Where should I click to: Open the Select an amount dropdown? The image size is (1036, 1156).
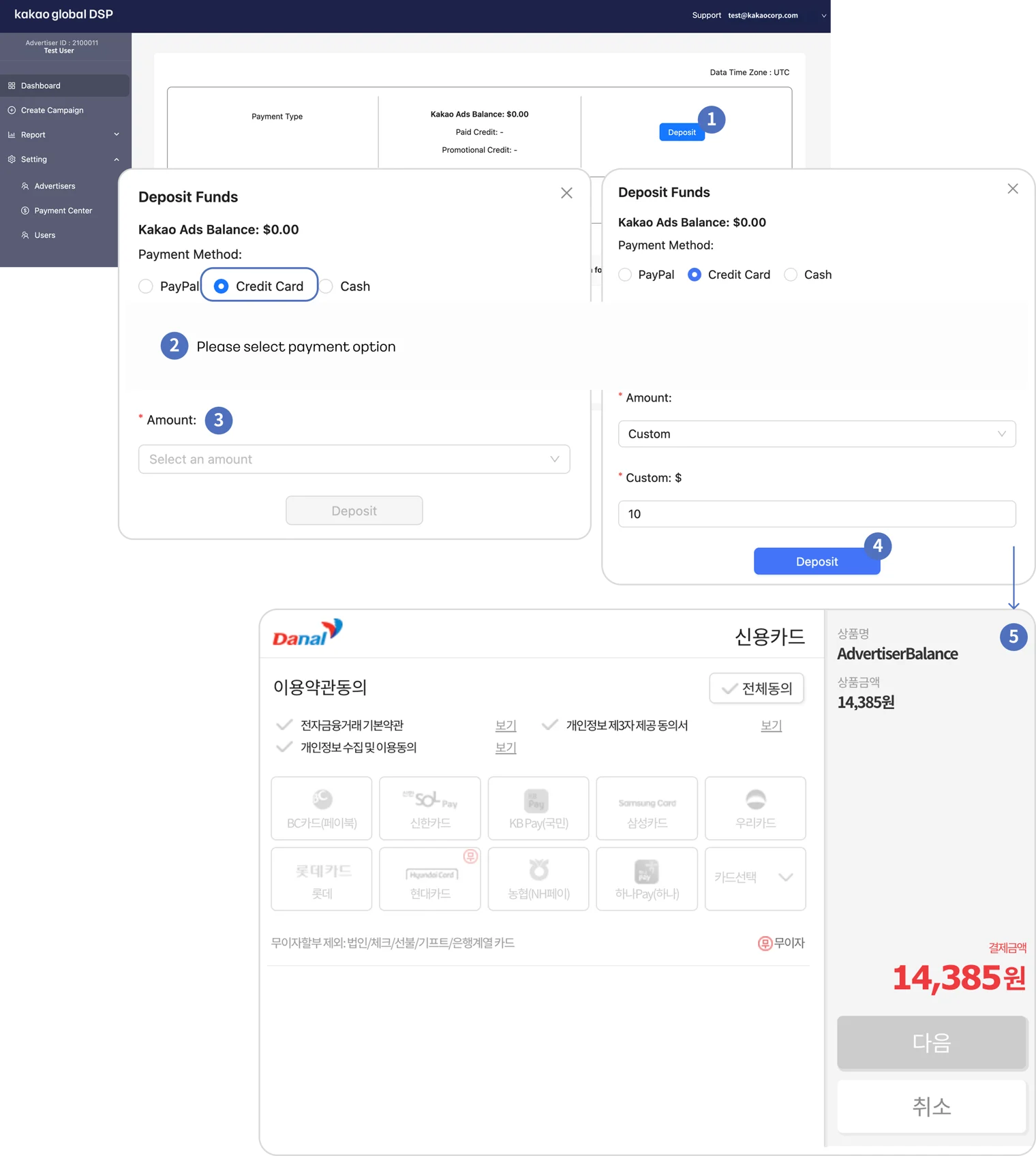pyautogui.click(x=354, y=459)
